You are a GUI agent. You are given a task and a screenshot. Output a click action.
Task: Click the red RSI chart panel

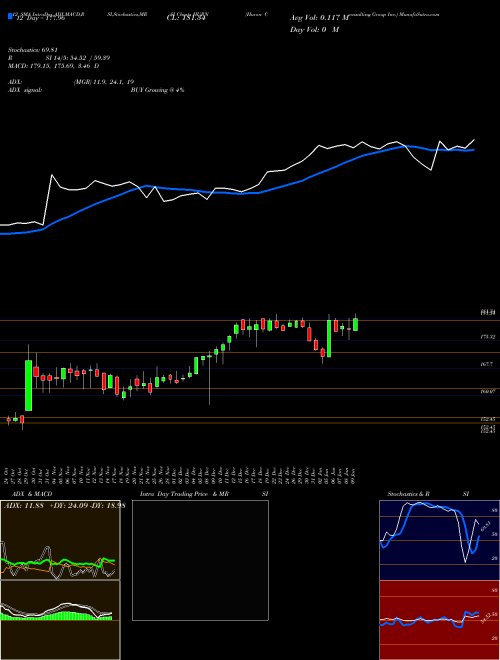(x=439, y=620)
